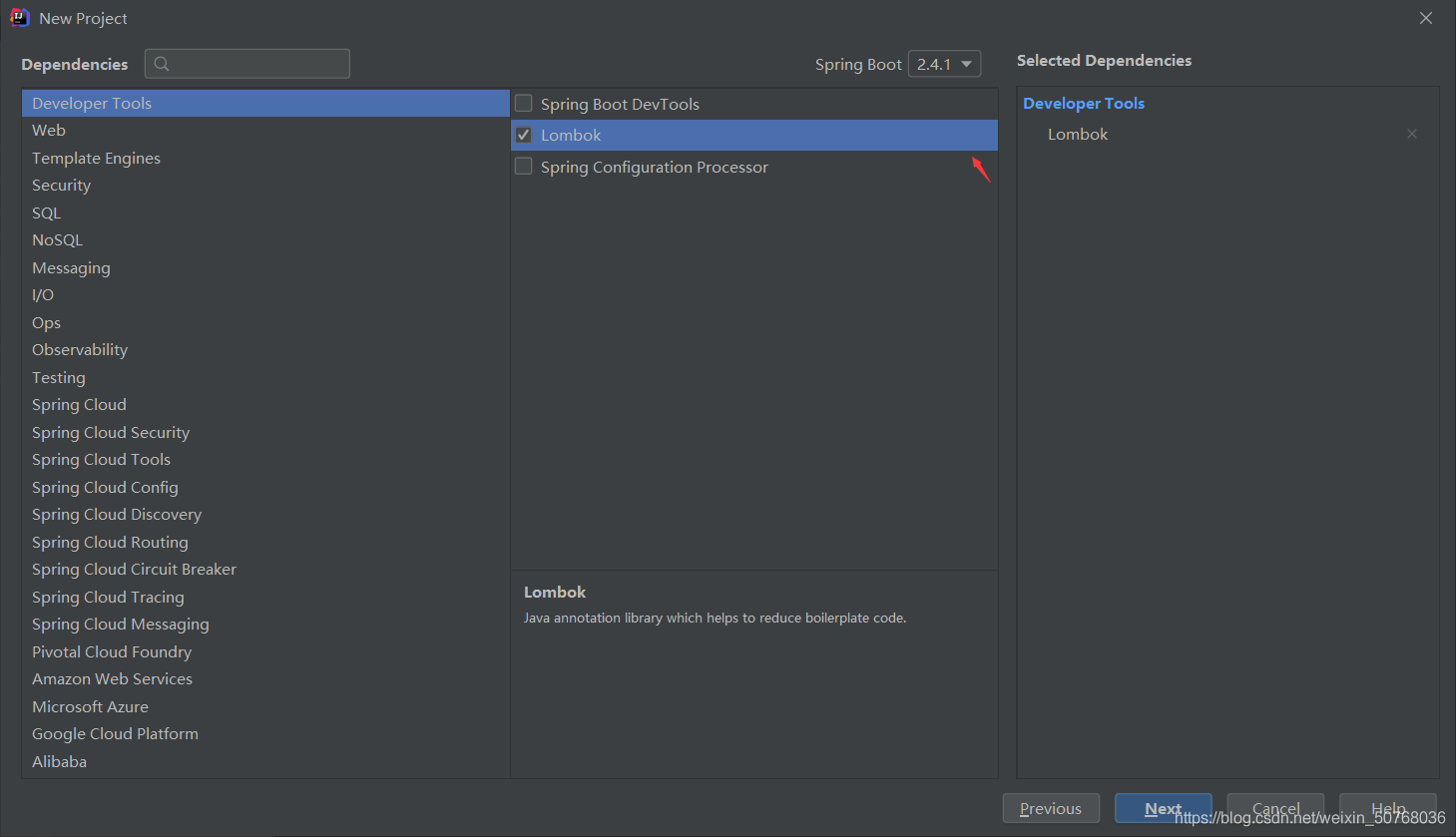Click Spring Configuration Processor label
Image resolution: width=1456 pixels, height=837 pixels.
pyautogui.click(x=655, y=167)
